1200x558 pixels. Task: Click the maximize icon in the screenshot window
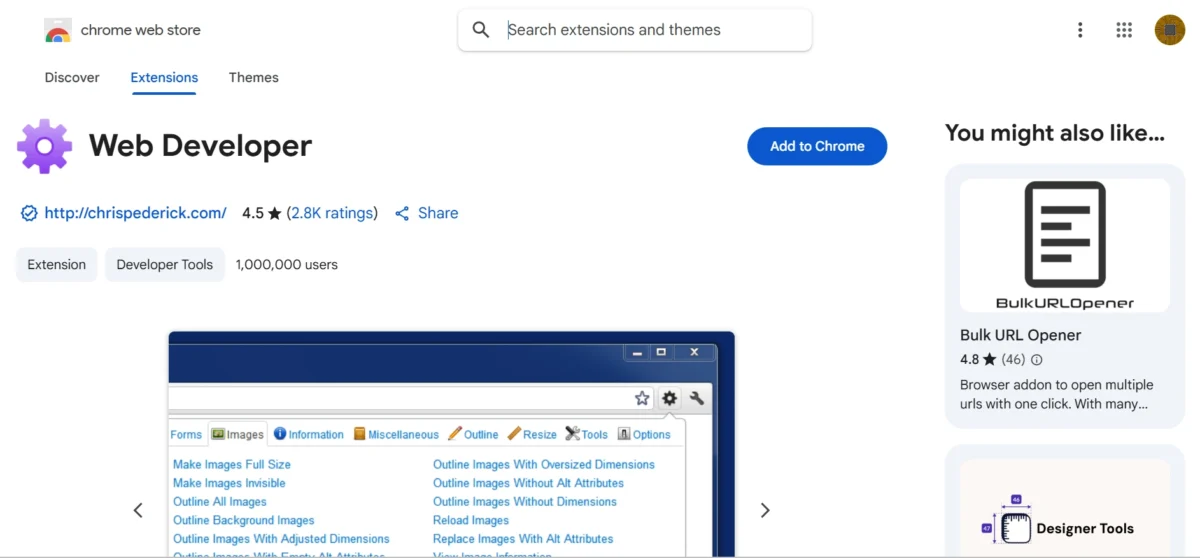[x=661, y=352]
